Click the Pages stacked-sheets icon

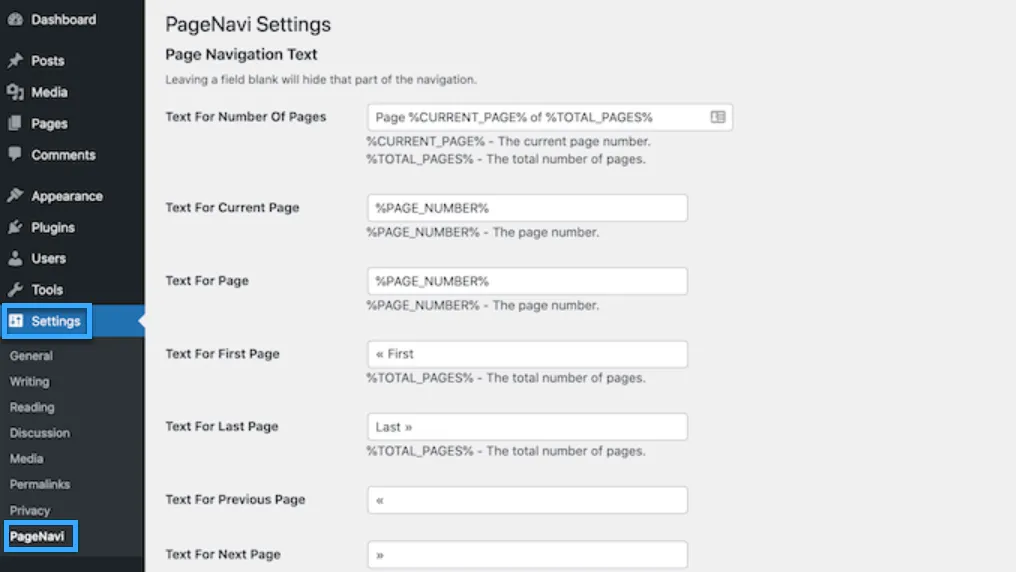16,123
